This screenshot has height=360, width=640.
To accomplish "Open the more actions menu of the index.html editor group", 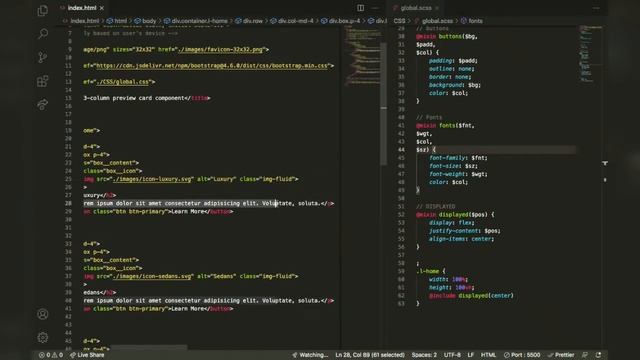I will (375, 8).
